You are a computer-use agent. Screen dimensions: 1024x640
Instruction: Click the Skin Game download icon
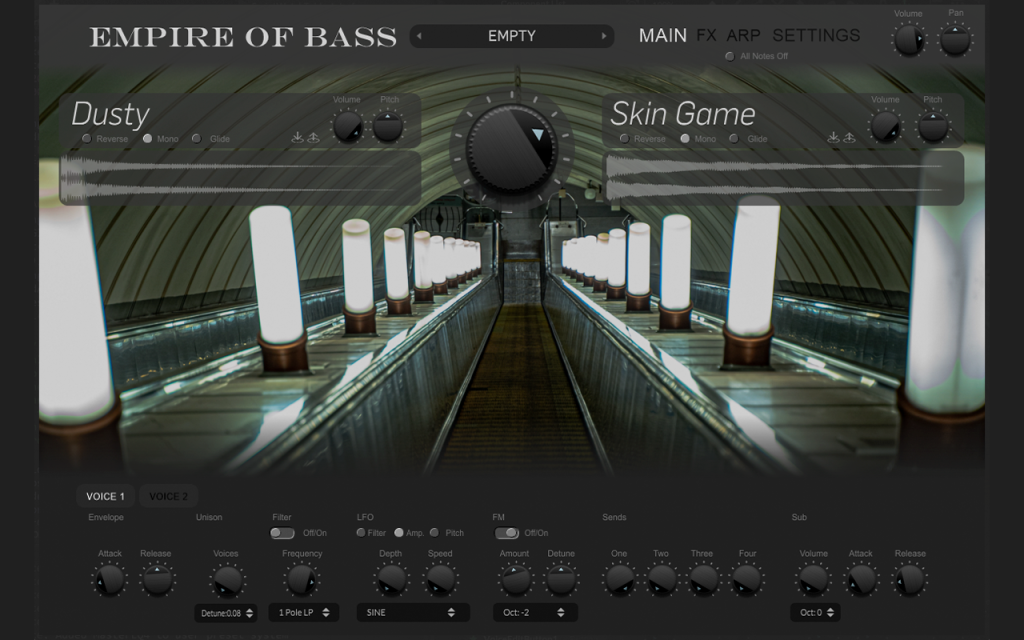[x=833, y=137]
